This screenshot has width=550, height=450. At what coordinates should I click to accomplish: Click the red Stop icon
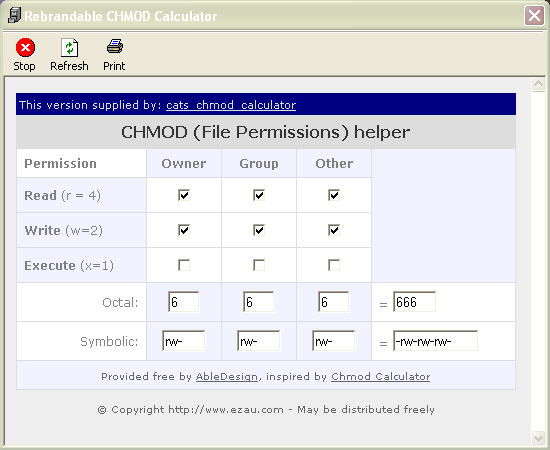[25, 47]
